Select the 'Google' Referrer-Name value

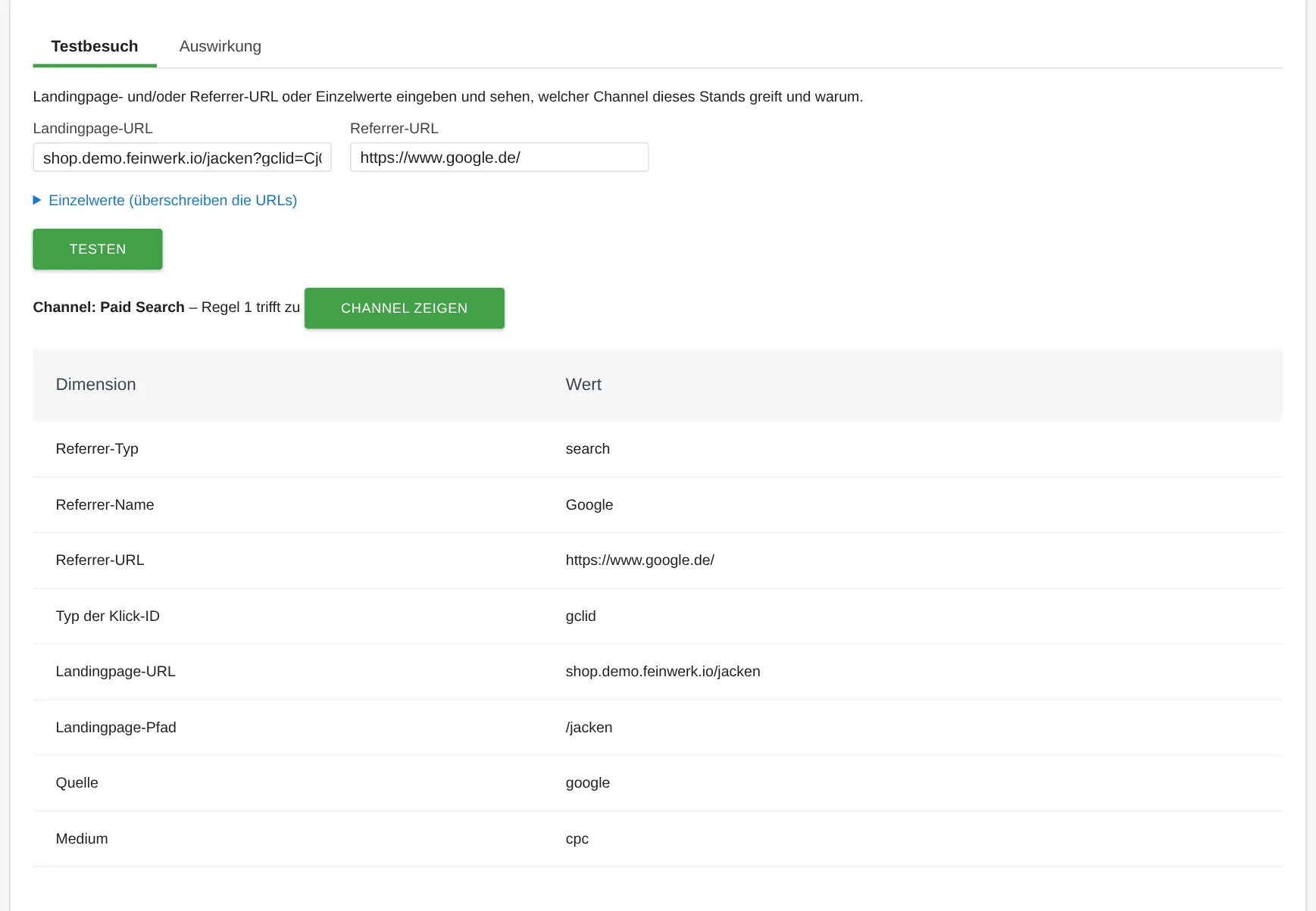click(589, 505)
